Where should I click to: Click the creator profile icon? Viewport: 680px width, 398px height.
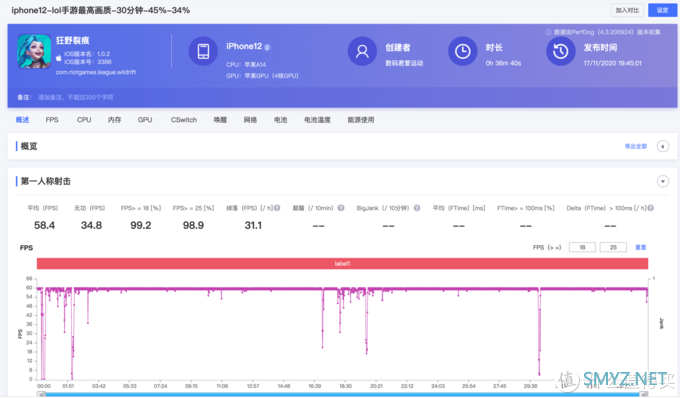(x=362, y=51)
